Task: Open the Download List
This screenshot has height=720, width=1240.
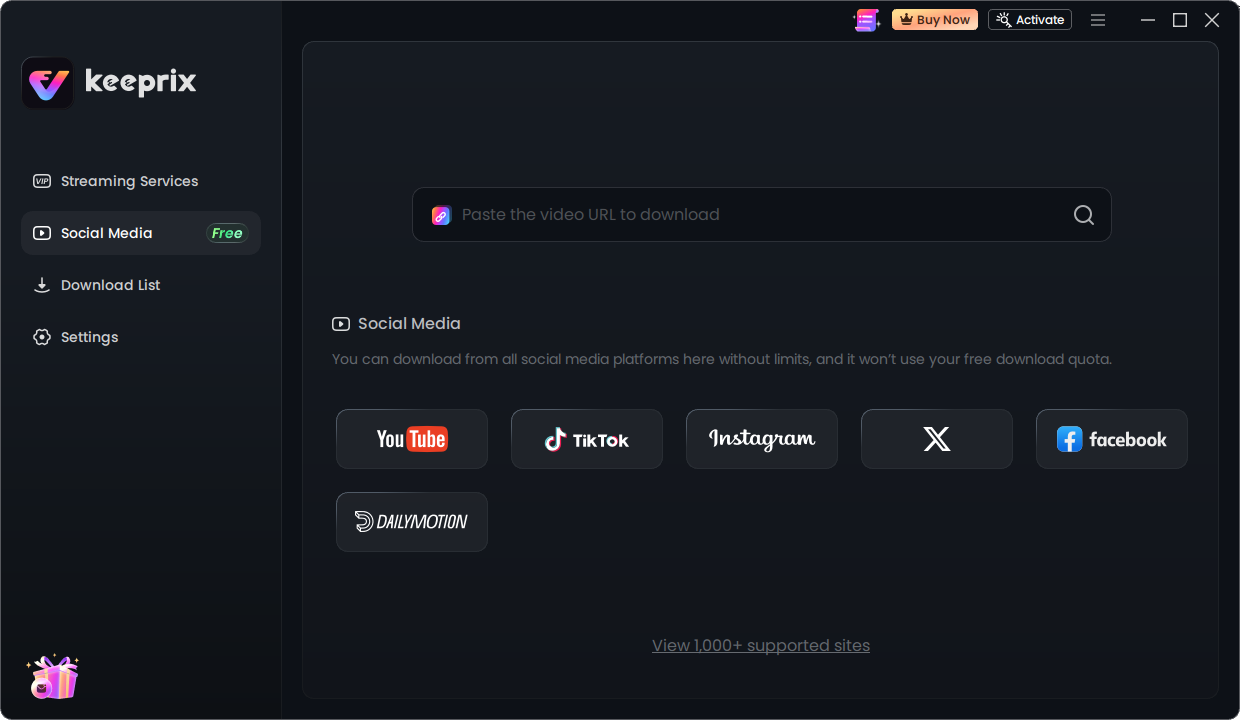Action: pyautogui.click(x=140, y=285)
